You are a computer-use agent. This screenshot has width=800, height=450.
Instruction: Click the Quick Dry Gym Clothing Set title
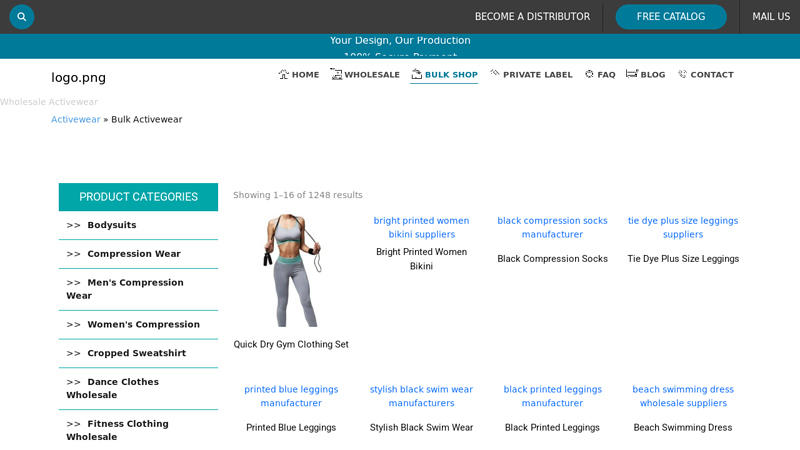[x=291, y=344]
